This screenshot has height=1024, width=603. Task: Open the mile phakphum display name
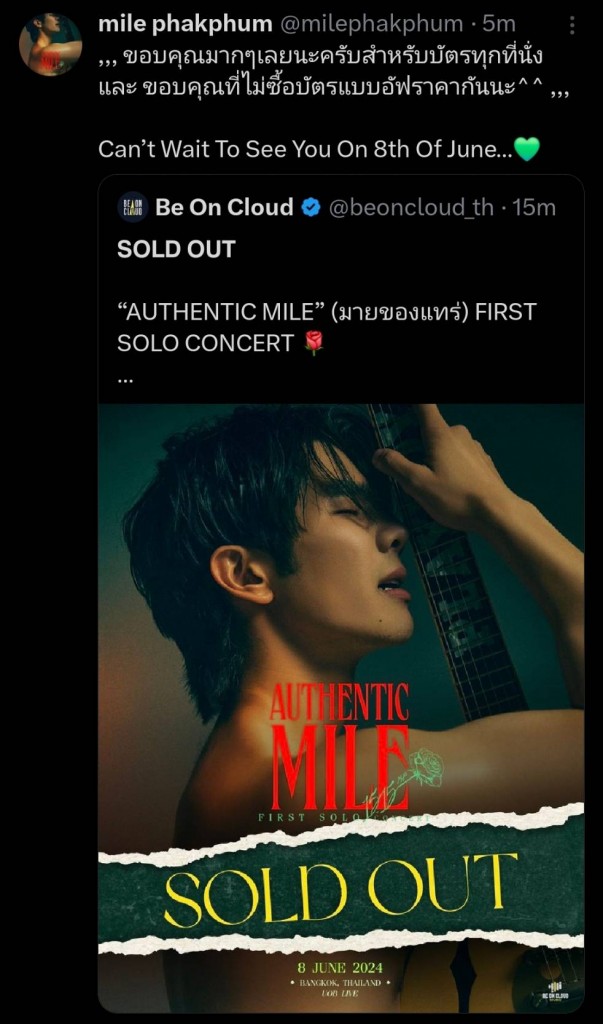185,23
